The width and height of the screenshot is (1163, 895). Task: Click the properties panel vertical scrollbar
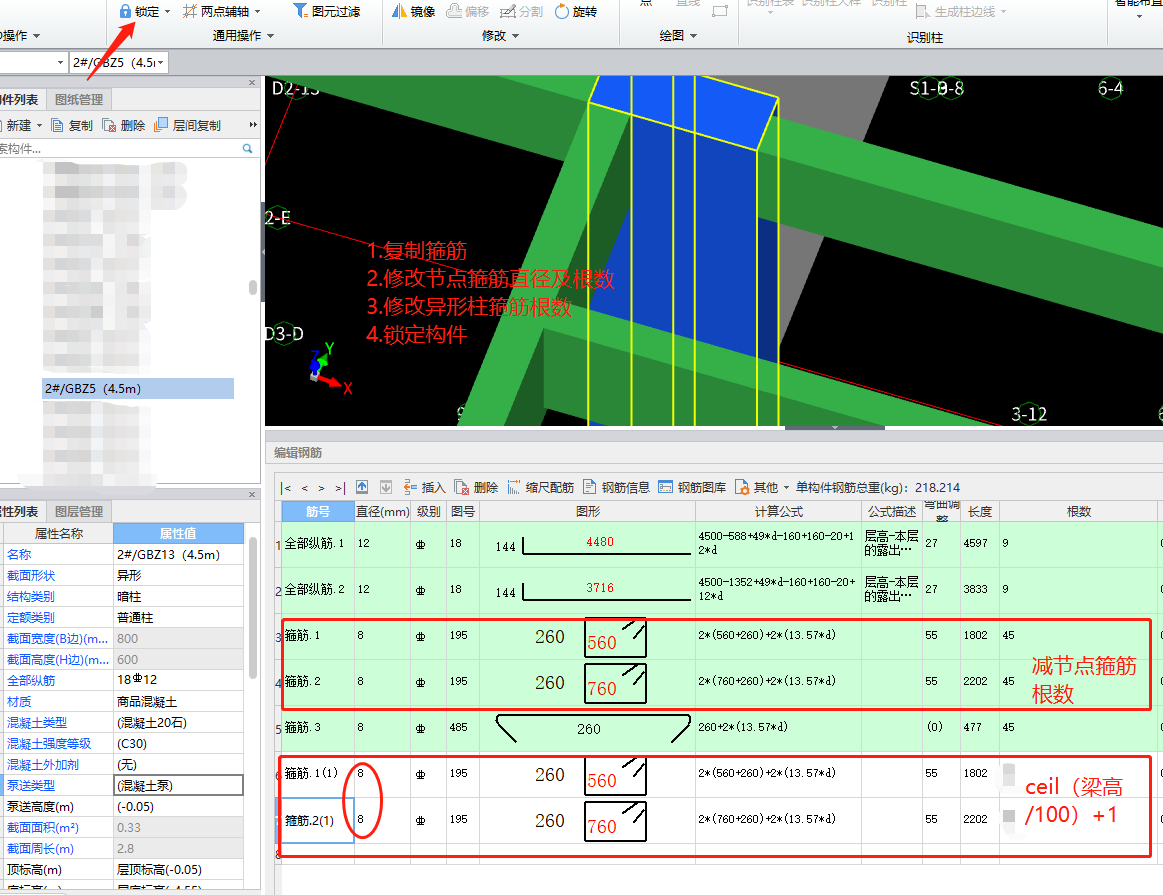point(253,608)
